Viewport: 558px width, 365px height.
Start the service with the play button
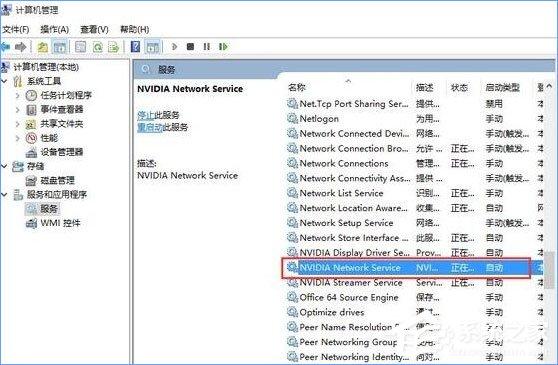pyautogui.click(x=174, y=47)
